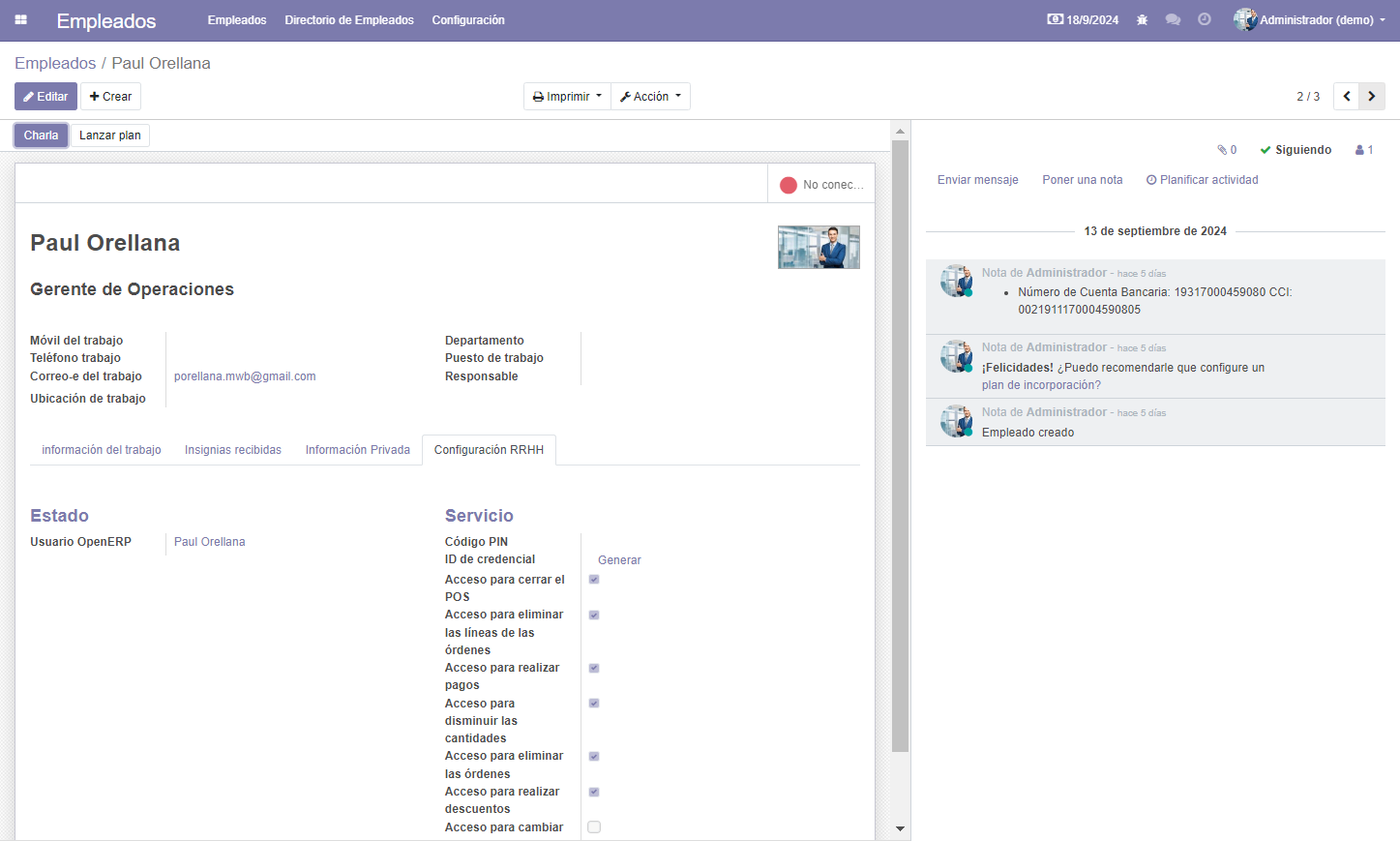Toggle 'Acceso para eliminar las órdenes' checkbox

[594, 756]
